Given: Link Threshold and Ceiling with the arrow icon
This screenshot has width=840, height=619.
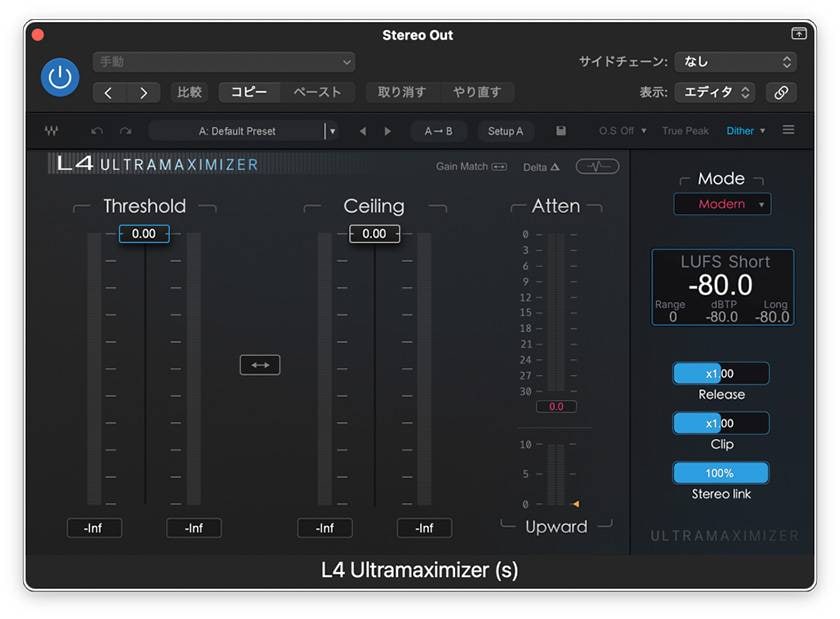Looking at the screenshot, I should point(260,364).
